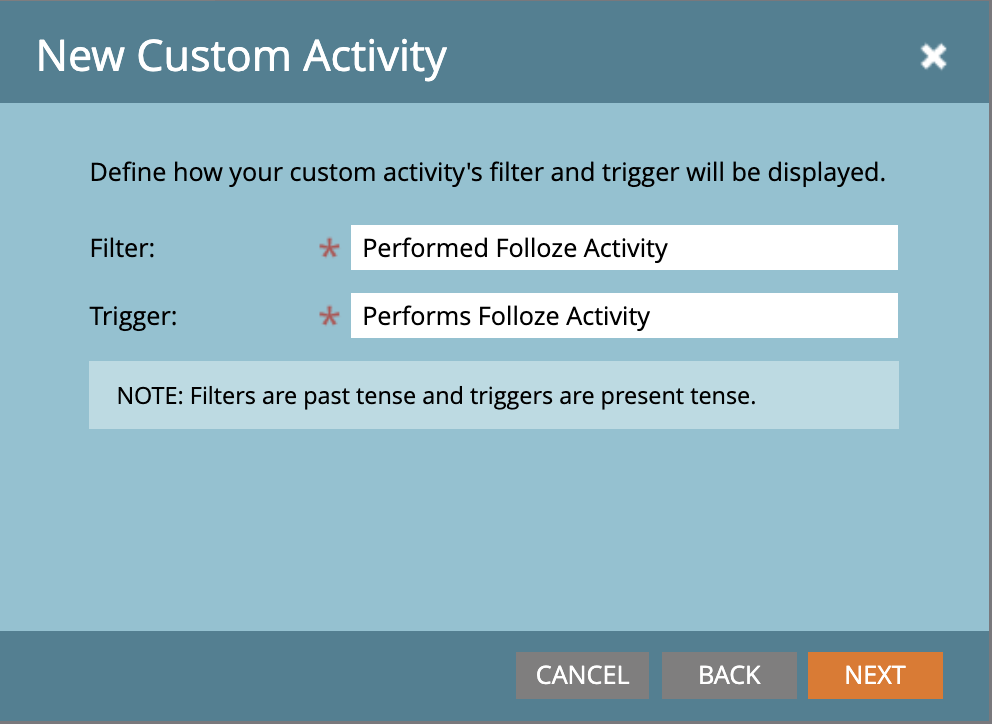Screen dimensions: 992x724
Task: Close the New Custom Activity dialog
Action: tap(933, 57)
